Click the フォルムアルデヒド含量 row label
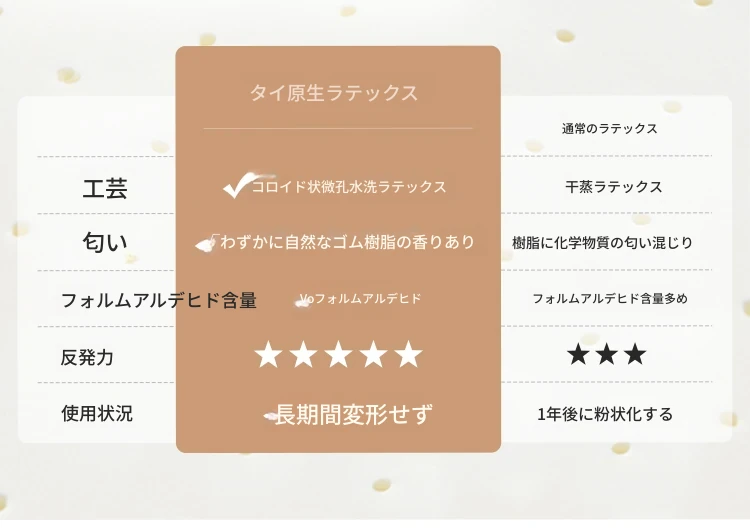Viewport: 750px width, 530px height. point(159,300)
